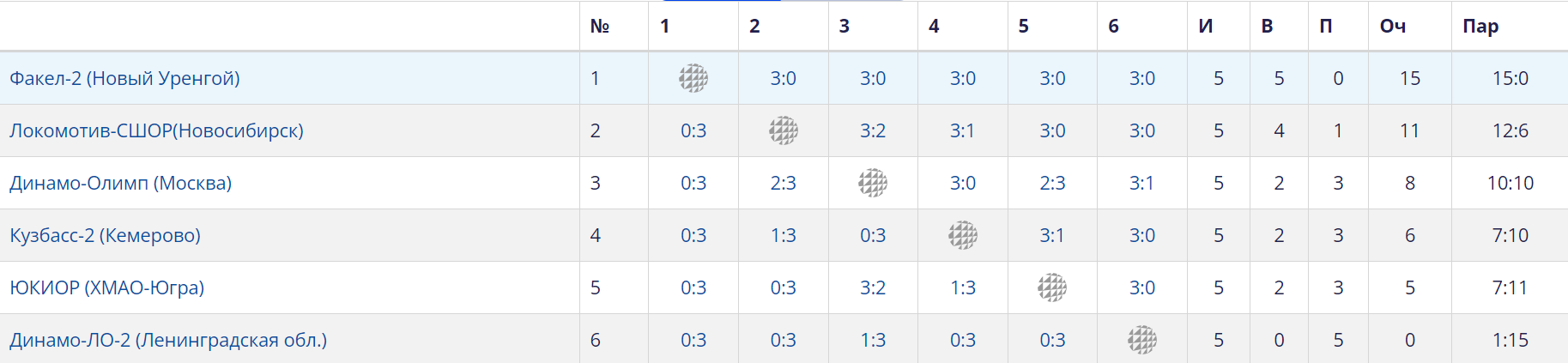Open the 3:1 result of Кузбасс-2 against team 5
This screenshot has width=1568, height=363.
point(1052,235)
